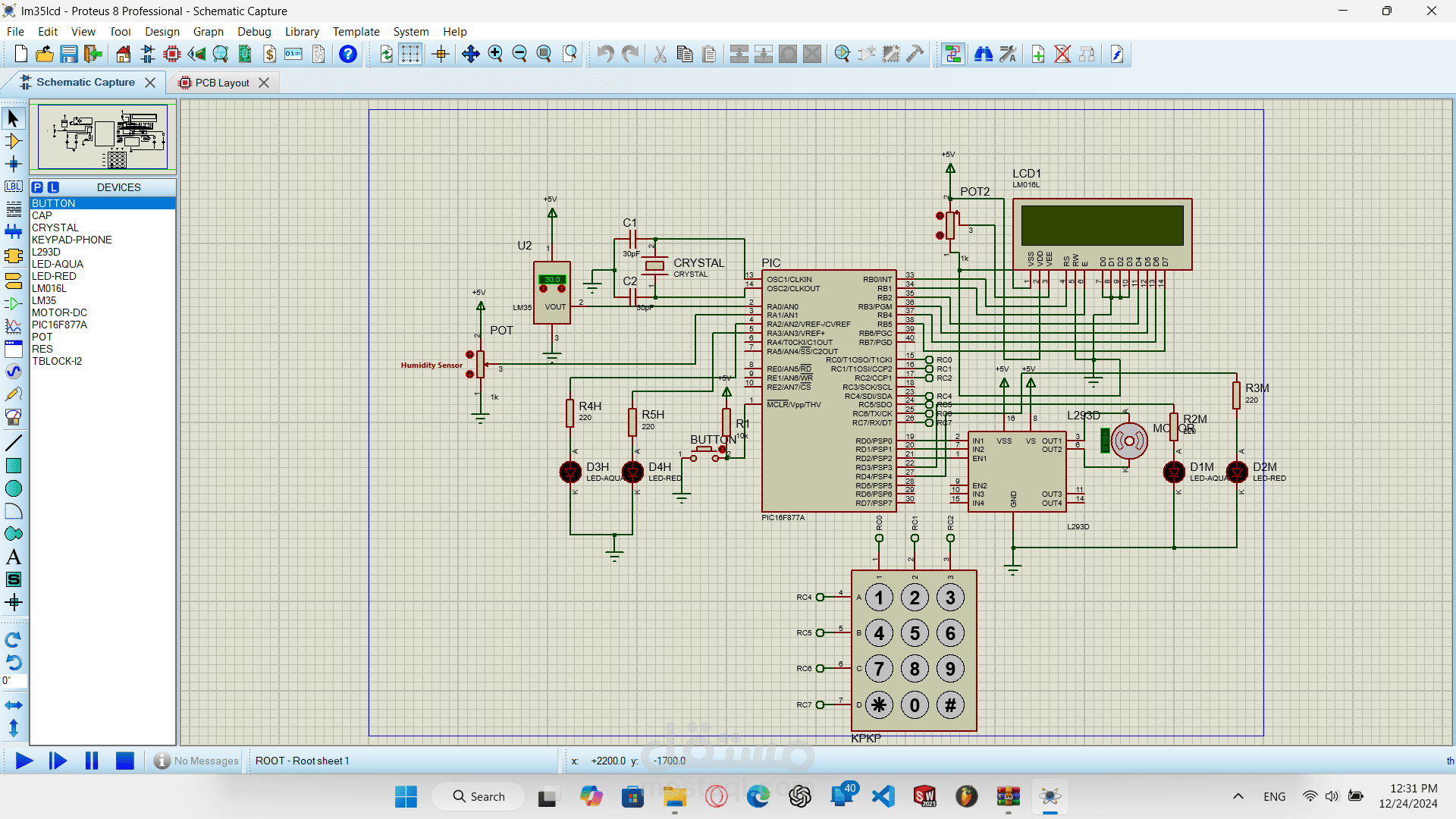This screenshot has height=819, width=1456.
Task: Select the Voltage Probe tool
Action: pyautogui.click(x=14, y=394)
